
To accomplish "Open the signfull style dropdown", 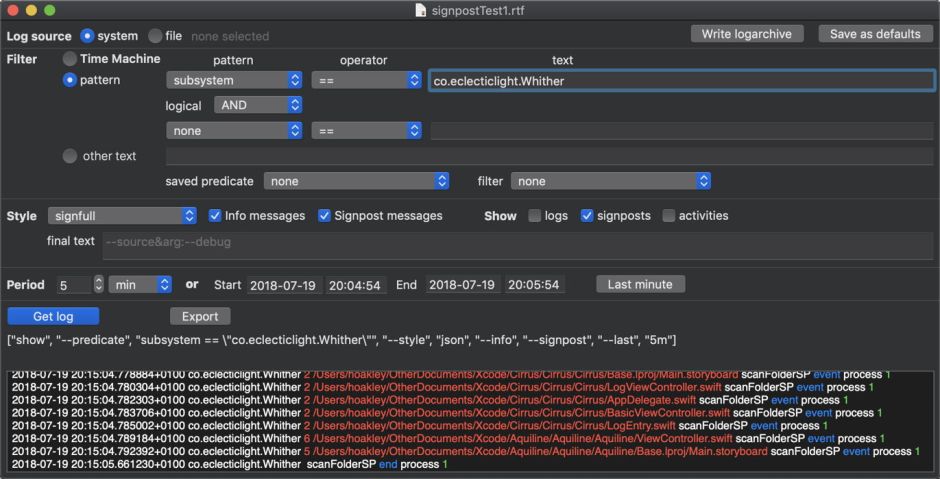I will (122, 216).
